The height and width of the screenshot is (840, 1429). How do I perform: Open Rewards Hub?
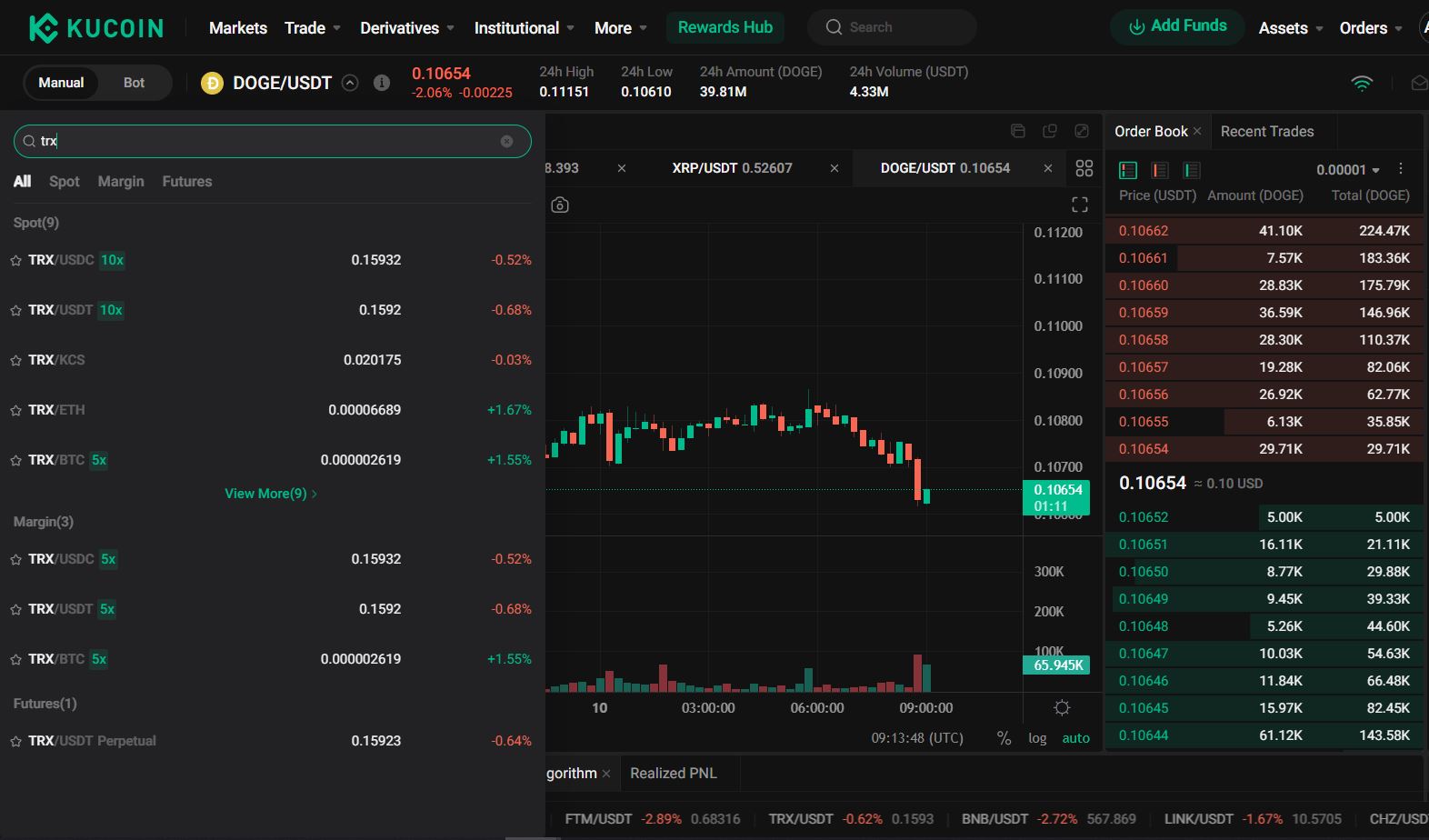click(x=725, y=27)
